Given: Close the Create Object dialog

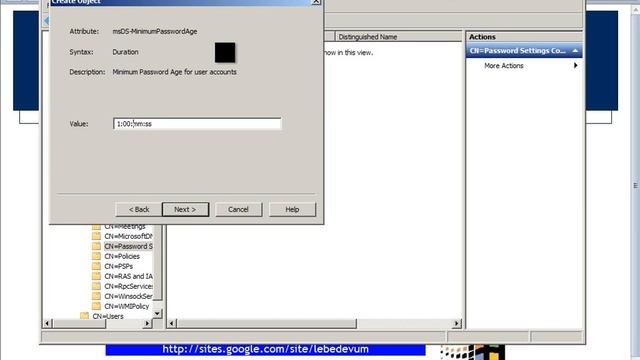Looking at the screenshot, I should (x=316, y=2).
